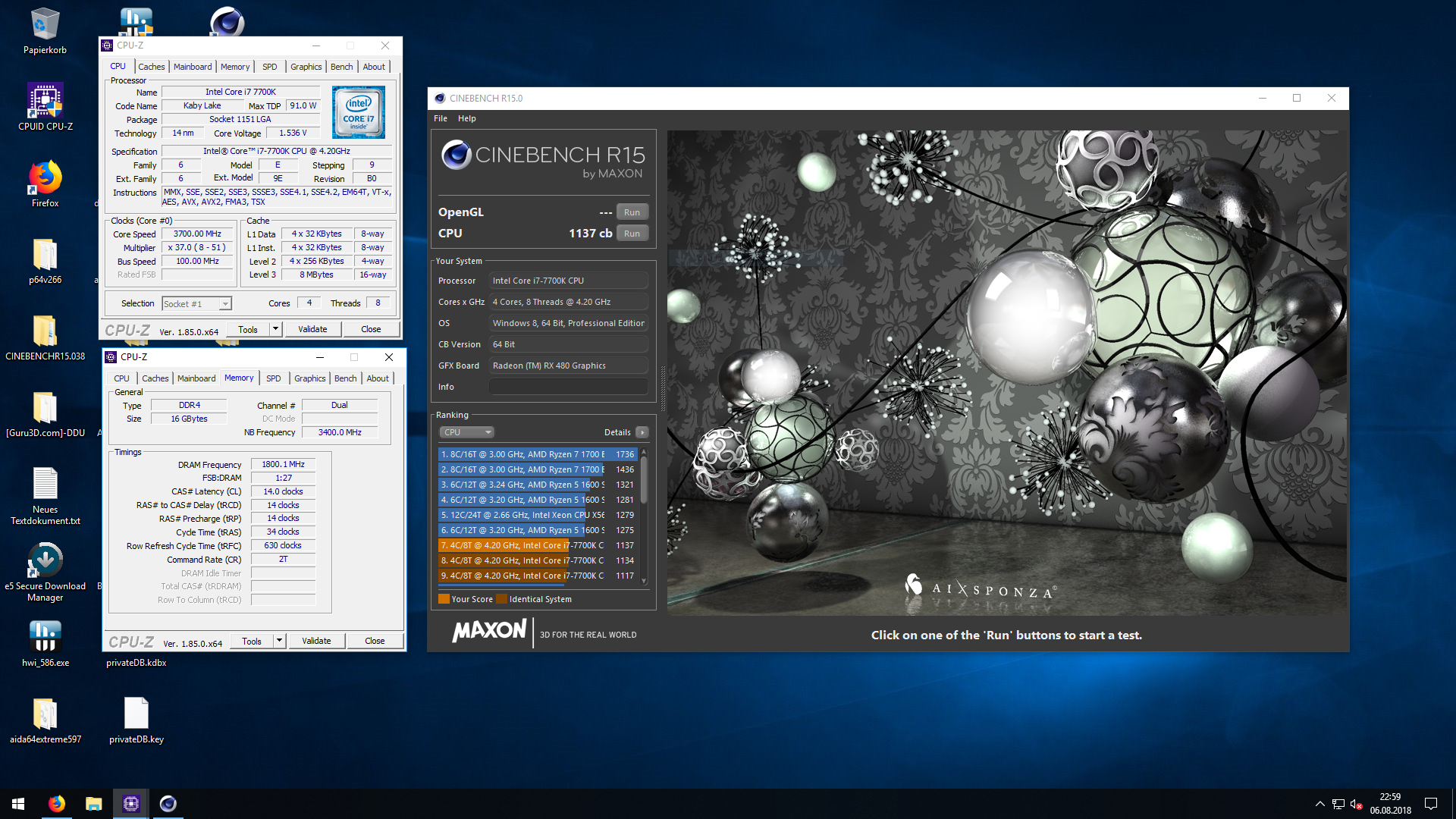Open About tab in Memory CPU-Z window
Screen dimensions: 1456x819
coord(378,378)
